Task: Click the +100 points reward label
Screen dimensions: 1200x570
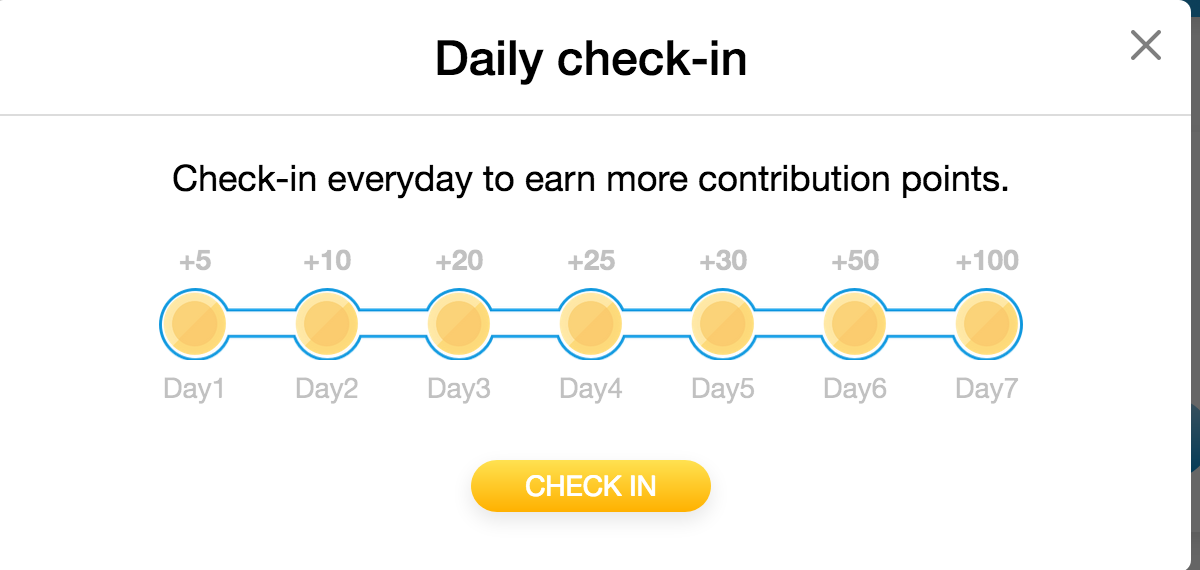Action: click(986, 262)
